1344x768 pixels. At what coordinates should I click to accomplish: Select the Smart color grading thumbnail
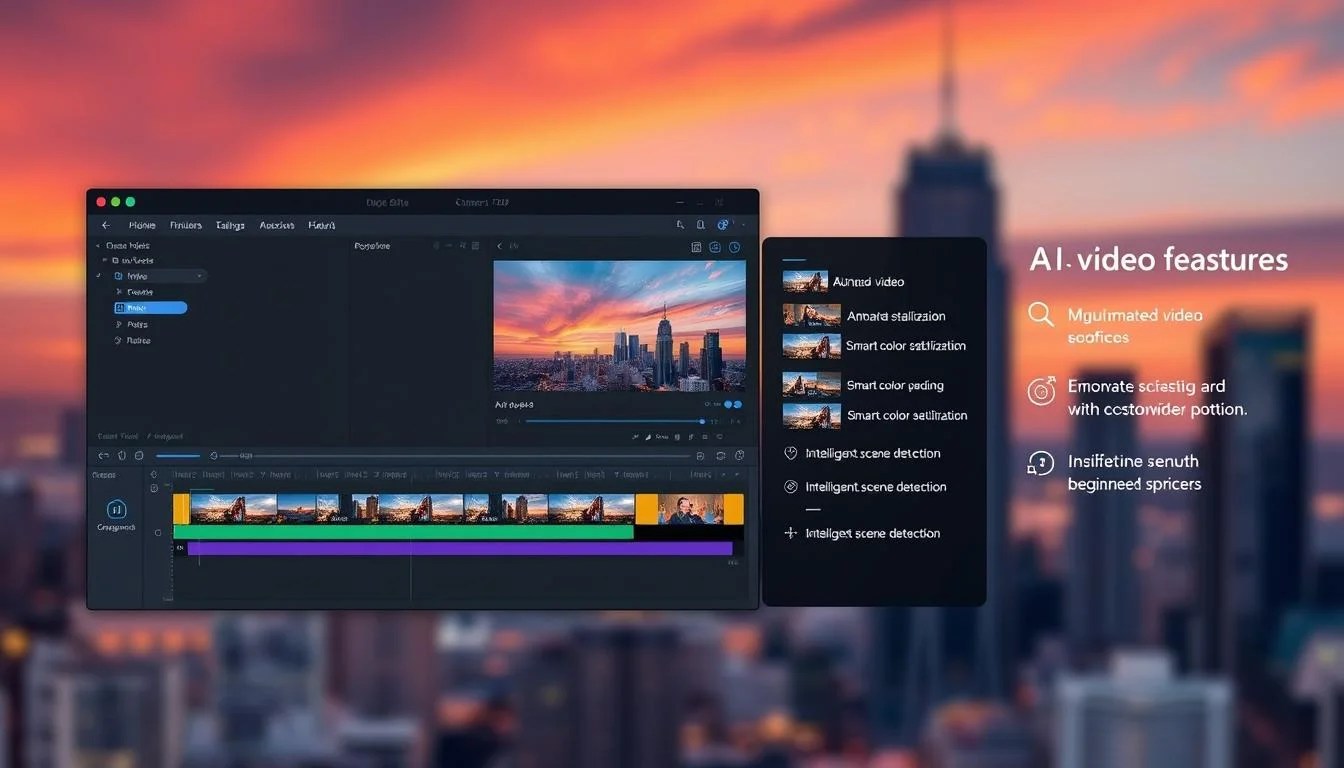pyautogui.click(x=810, y=385)
